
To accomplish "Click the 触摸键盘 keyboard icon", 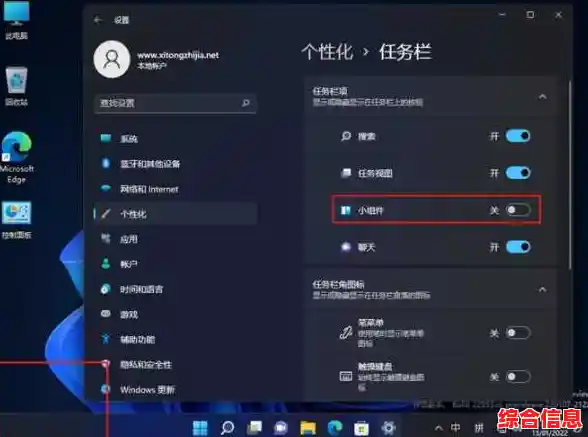I will pyautogui.click(x=346, y=376).
